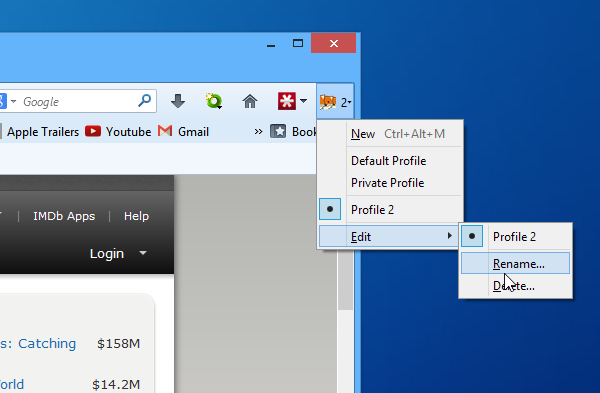The height and width of the screenshot is (393, 600).
Task: Choose Delete... in the submenu
Action: click(515, 286)
